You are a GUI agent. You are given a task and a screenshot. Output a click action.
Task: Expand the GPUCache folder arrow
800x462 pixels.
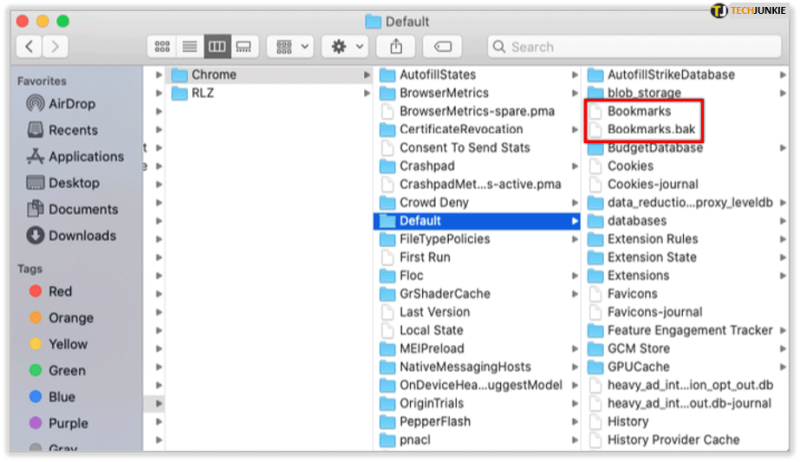[783, 367]
